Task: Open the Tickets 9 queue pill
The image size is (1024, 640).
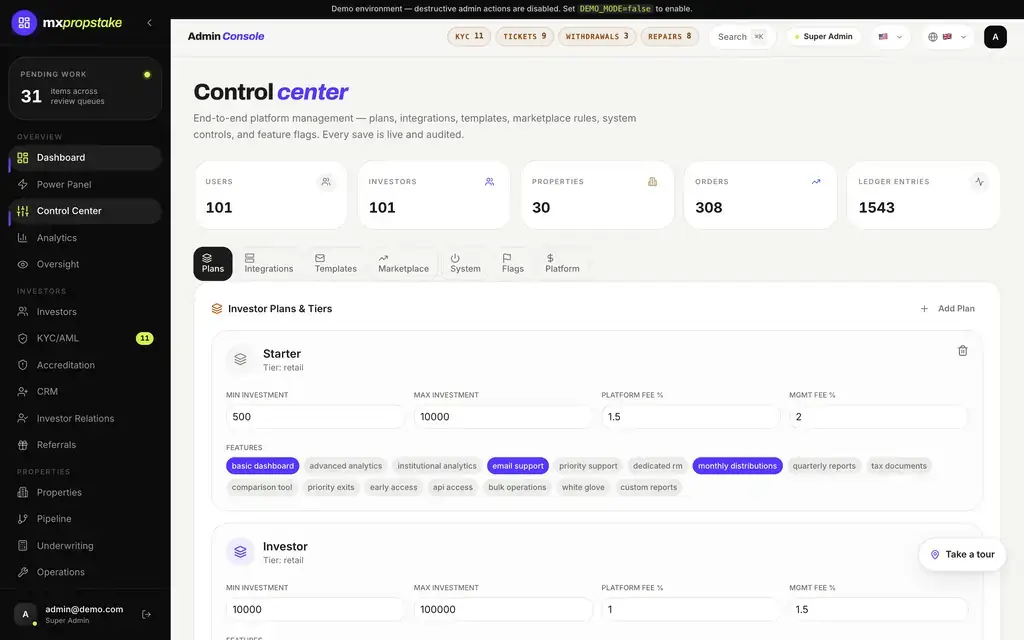Action: tap(524, 37)
